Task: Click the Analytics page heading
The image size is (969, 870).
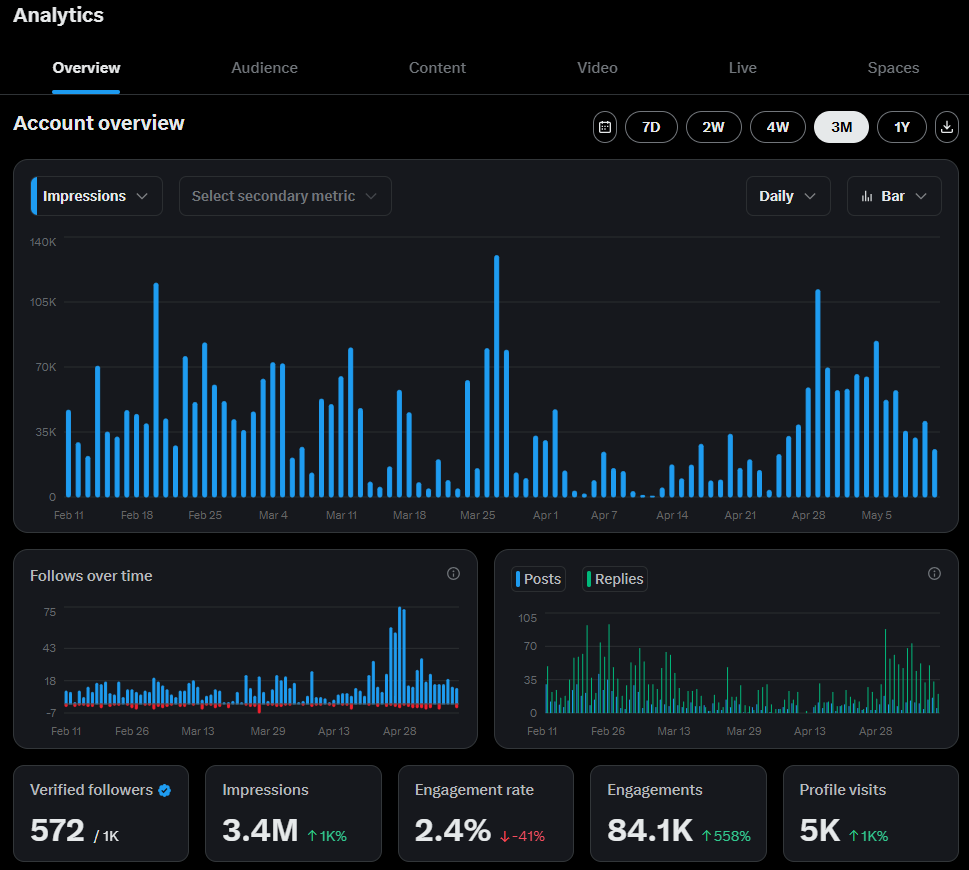Action: pos(59,15)
